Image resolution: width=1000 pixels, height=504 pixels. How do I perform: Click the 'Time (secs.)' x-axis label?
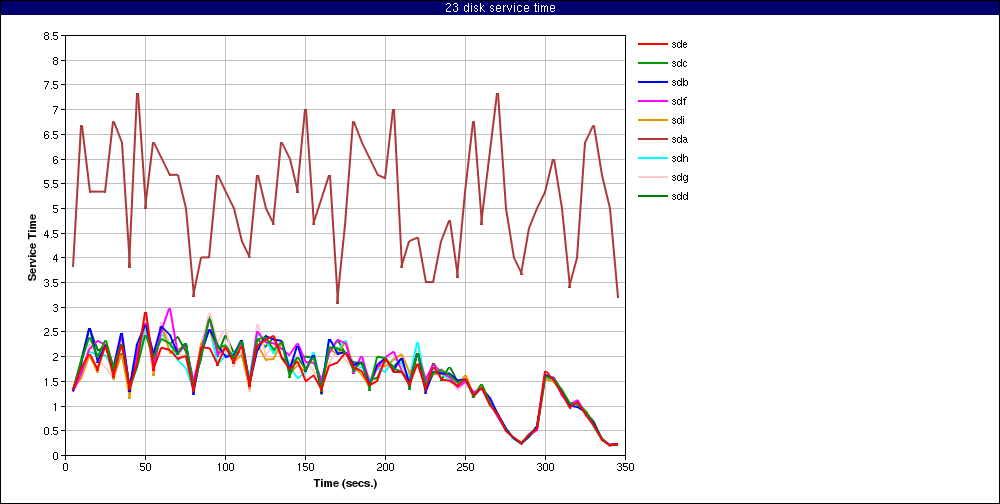[x=346, y=483]
